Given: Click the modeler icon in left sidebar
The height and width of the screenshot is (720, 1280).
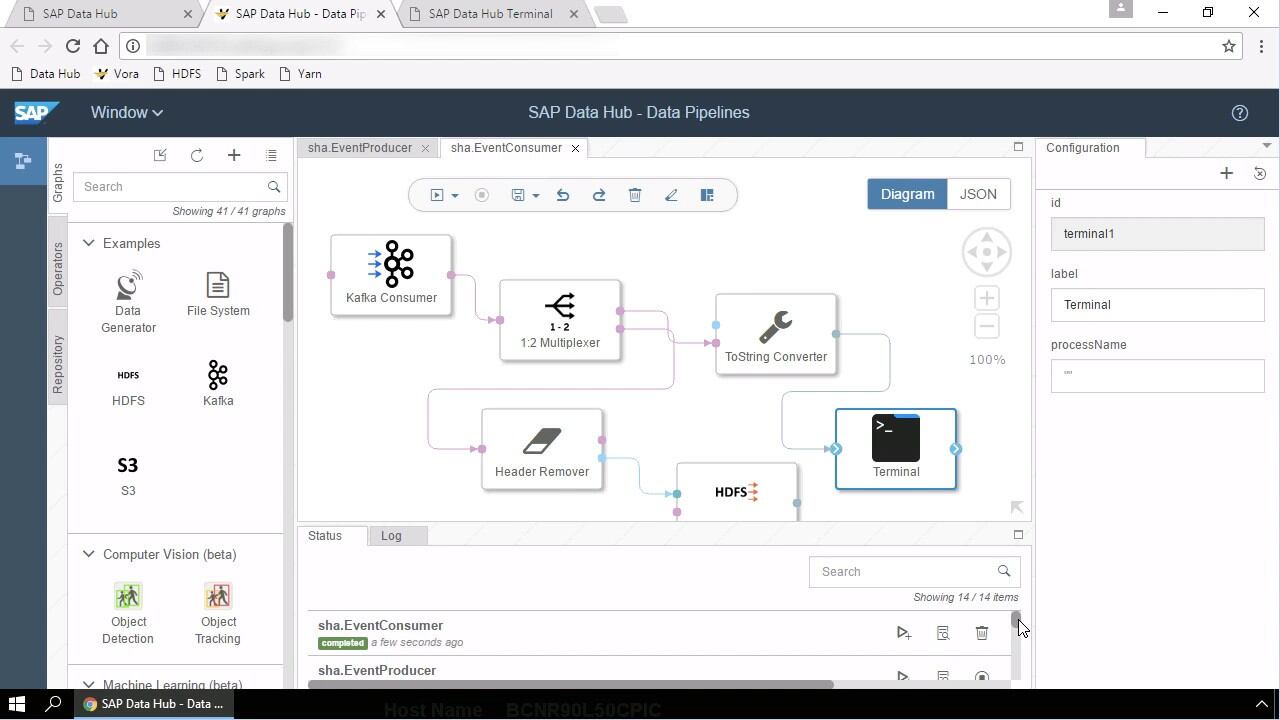Looking at the screenshot, I should coord(23,161).
